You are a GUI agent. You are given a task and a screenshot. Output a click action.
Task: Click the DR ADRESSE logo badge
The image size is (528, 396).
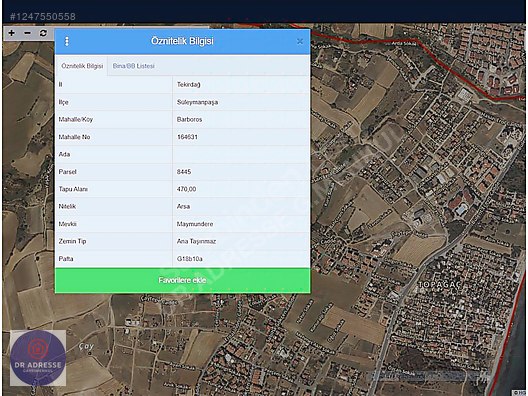pos(38,358)
